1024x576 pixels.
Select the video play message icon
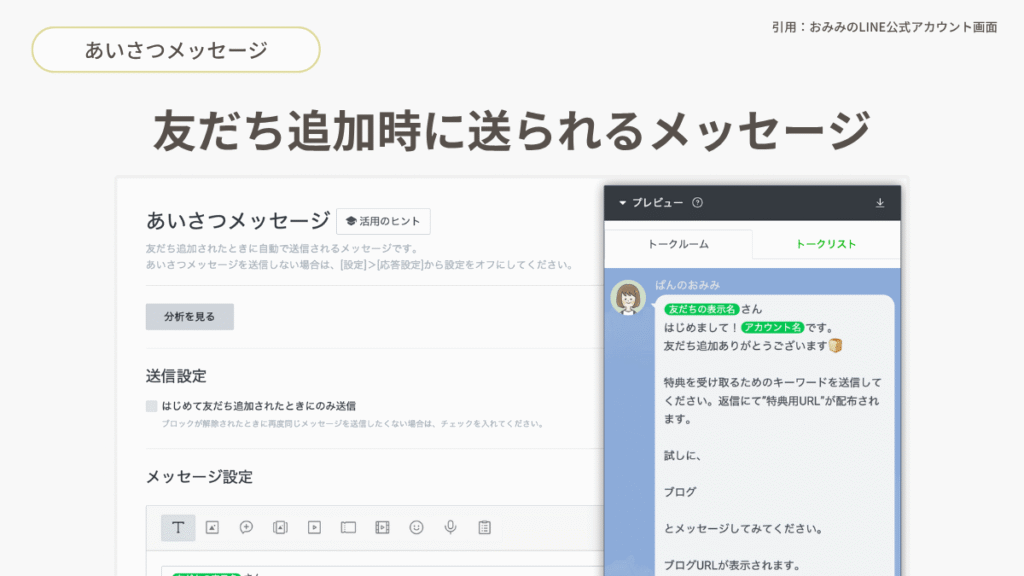pos(314,527)
